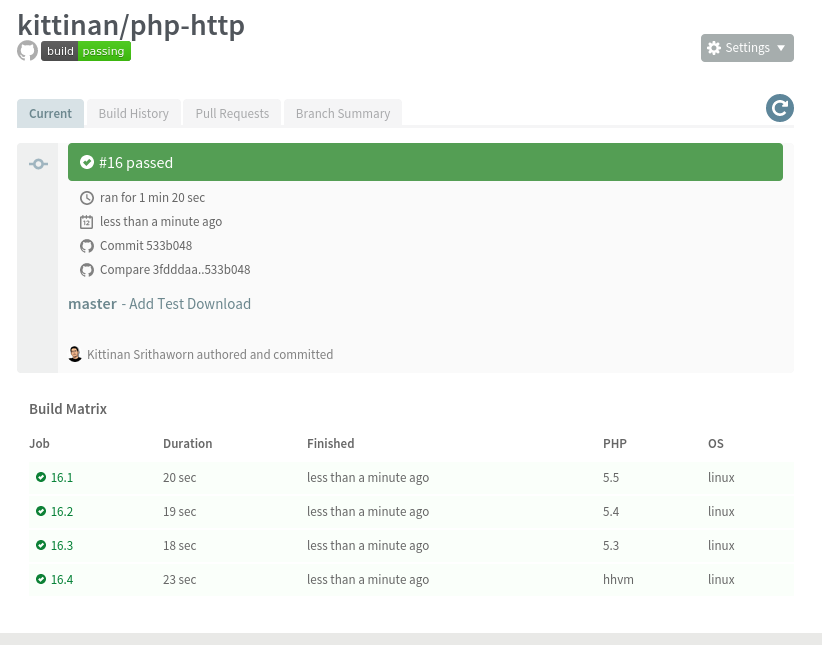The height and width of the screenshot is (645, 822).
Task: Click the gear icon in Settings
Action: [x=714, y=48]
